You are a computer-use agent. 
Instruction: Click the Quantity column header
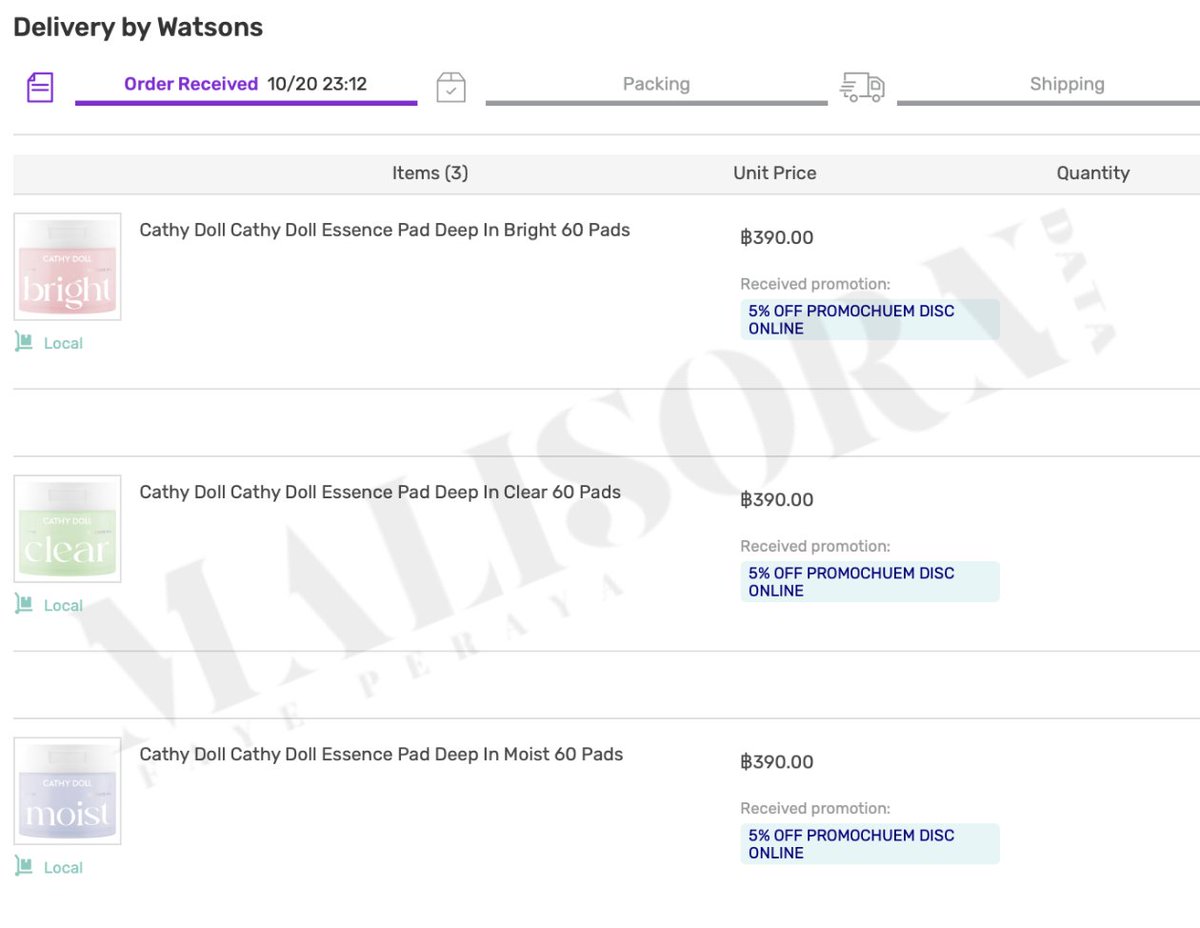click(1093, 173)
